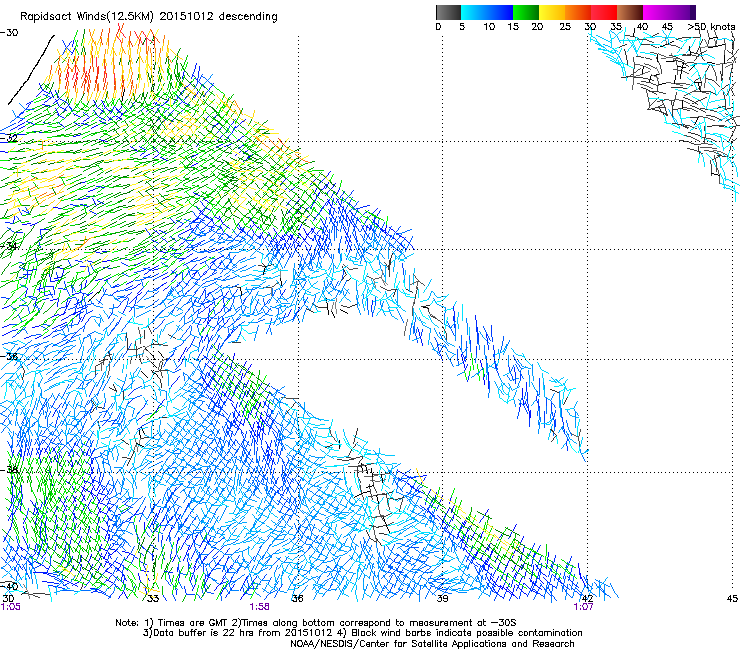Viewport: 740px width, 650px height.
Task: Click the title 'Rapidsact Winds(12.5KM) 20151012 descending'
Action: click(x=149, y=17)
